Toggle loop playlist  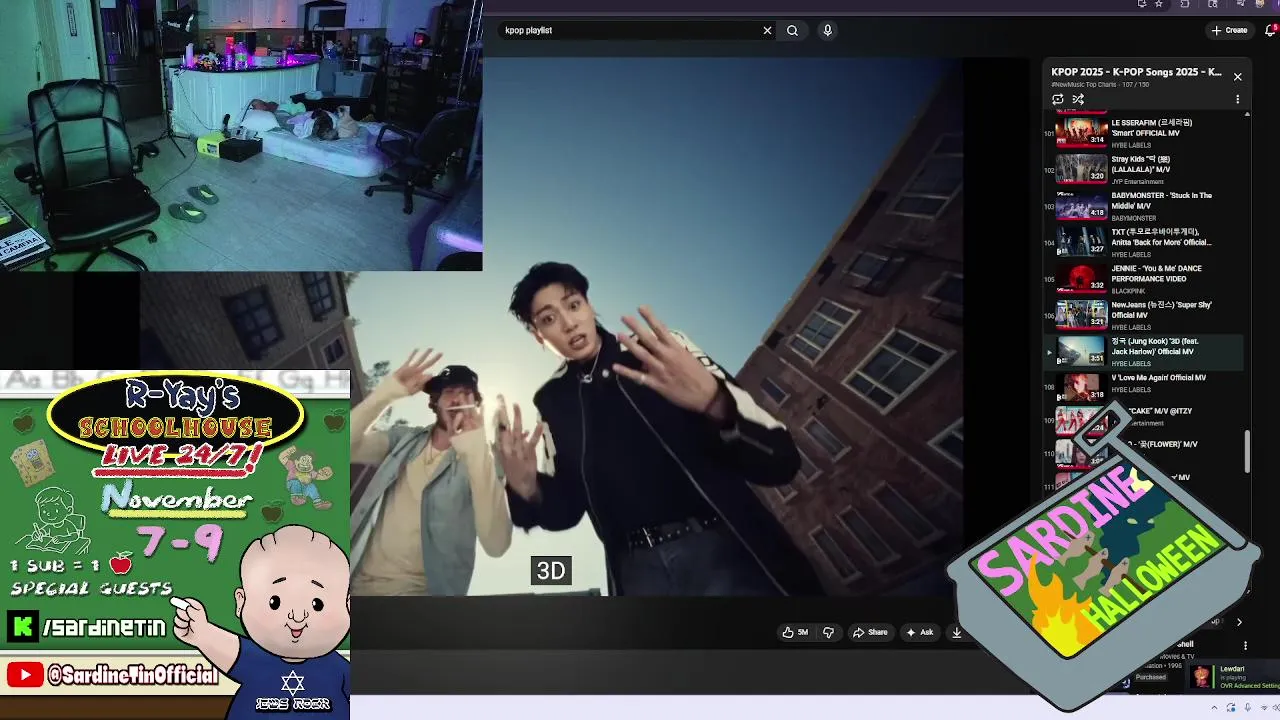1058,99
